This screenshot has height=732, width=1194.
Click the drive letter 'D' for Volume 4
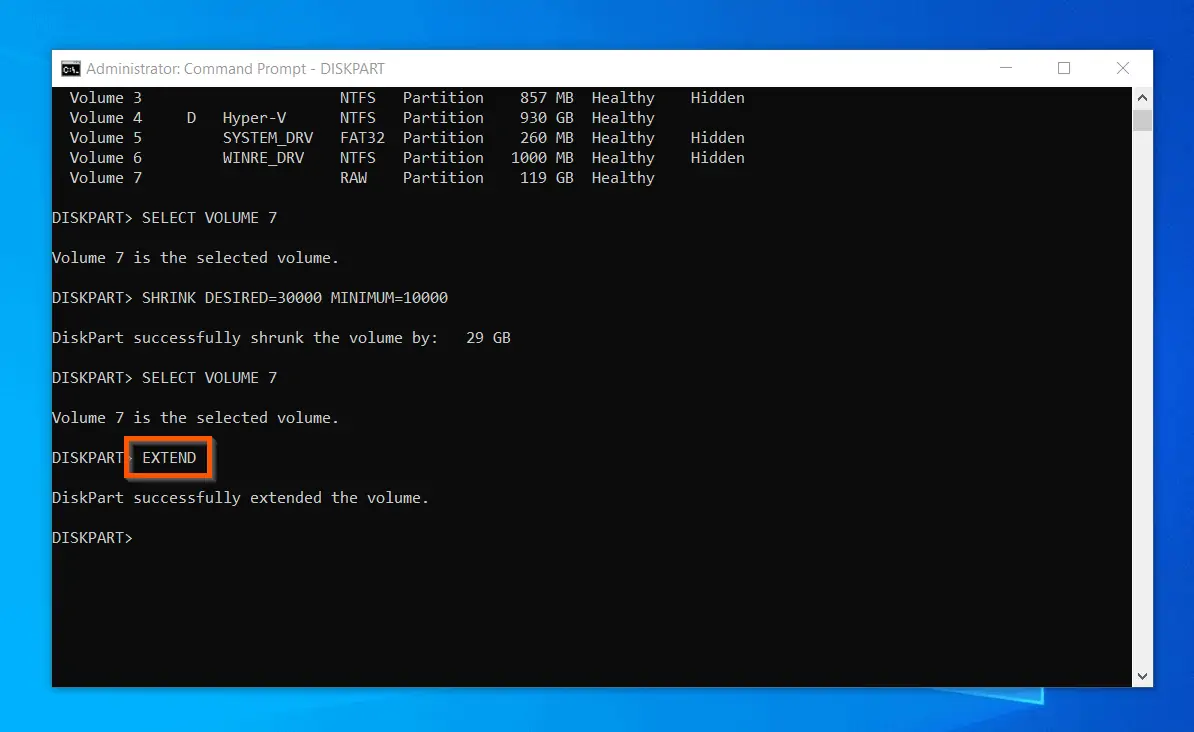(x=191, y=117)
